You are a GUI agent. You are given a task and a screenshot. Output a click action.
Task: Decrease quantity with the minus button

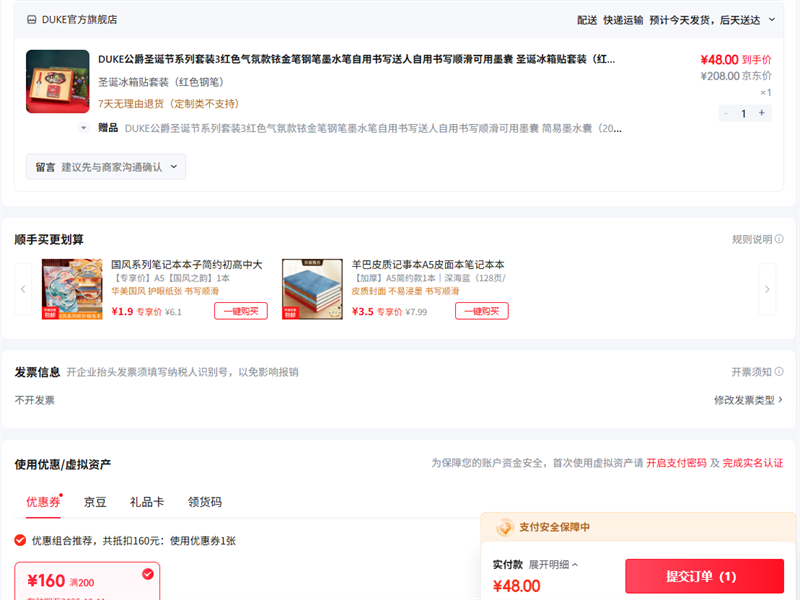(x=725, y=113)
